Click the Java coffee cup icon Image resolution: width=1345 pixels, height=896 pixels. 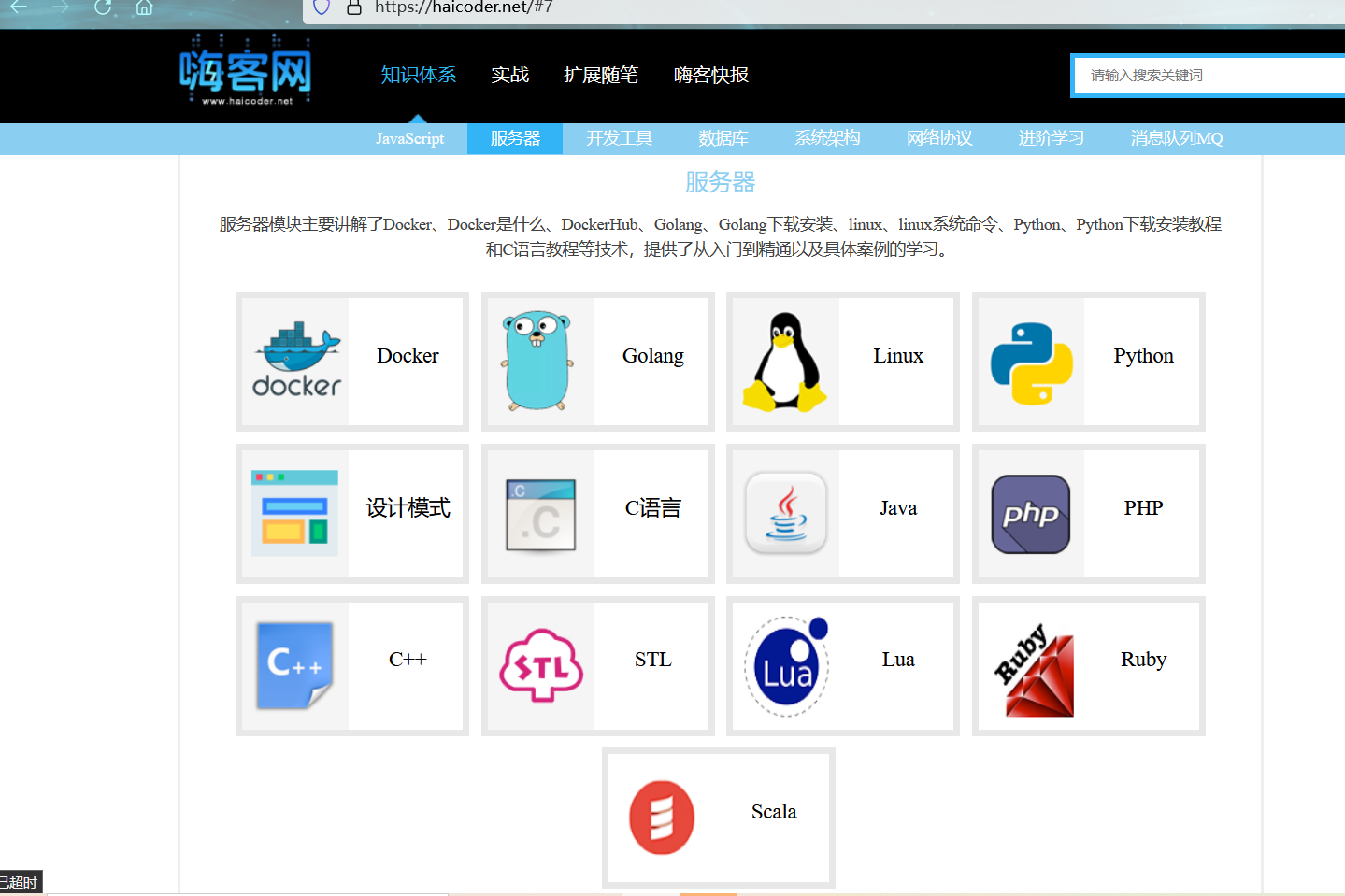click(786, 513)
